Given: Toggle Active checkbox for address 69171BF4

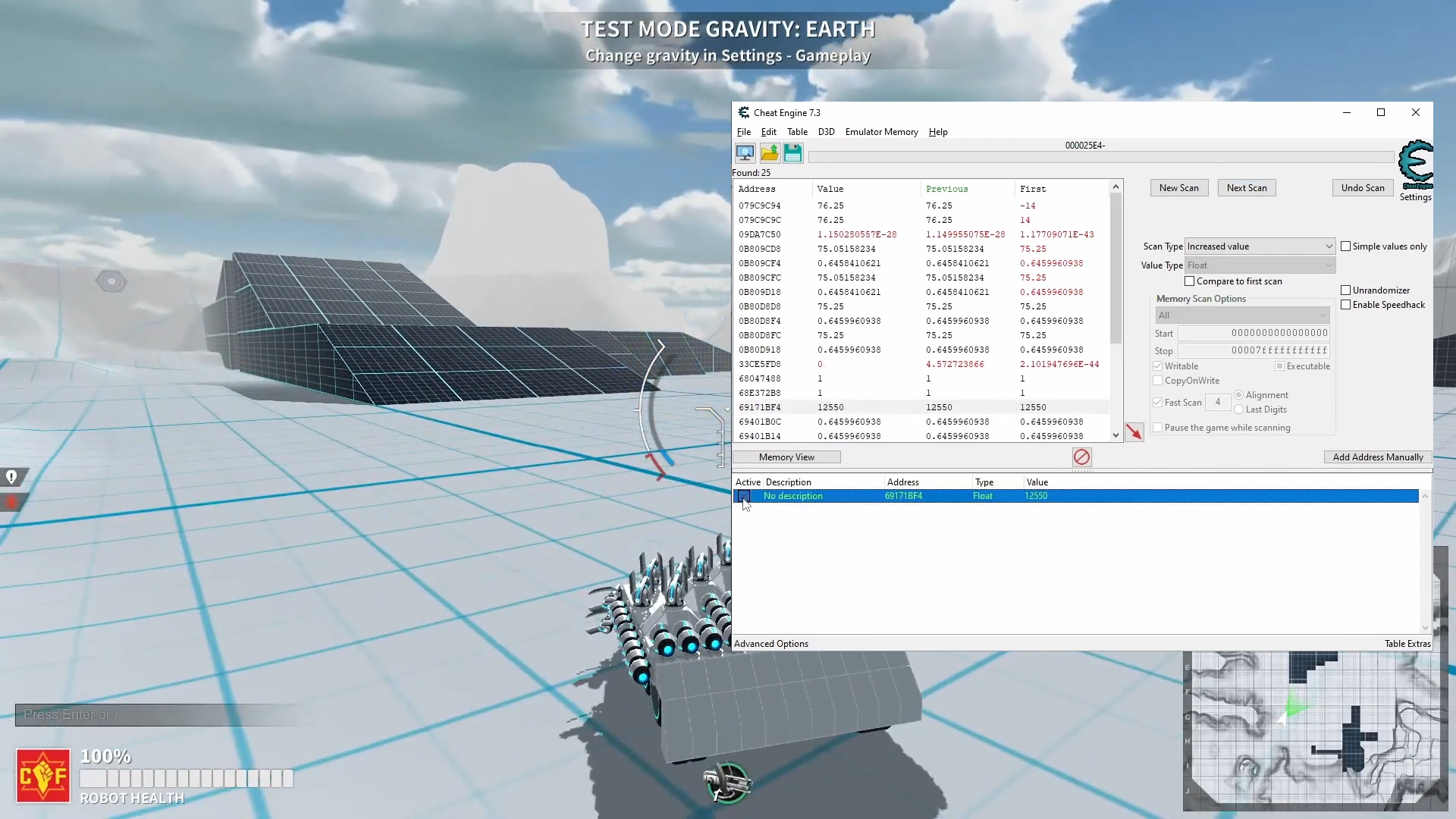Looking at the screenshot, I should 743,496.
